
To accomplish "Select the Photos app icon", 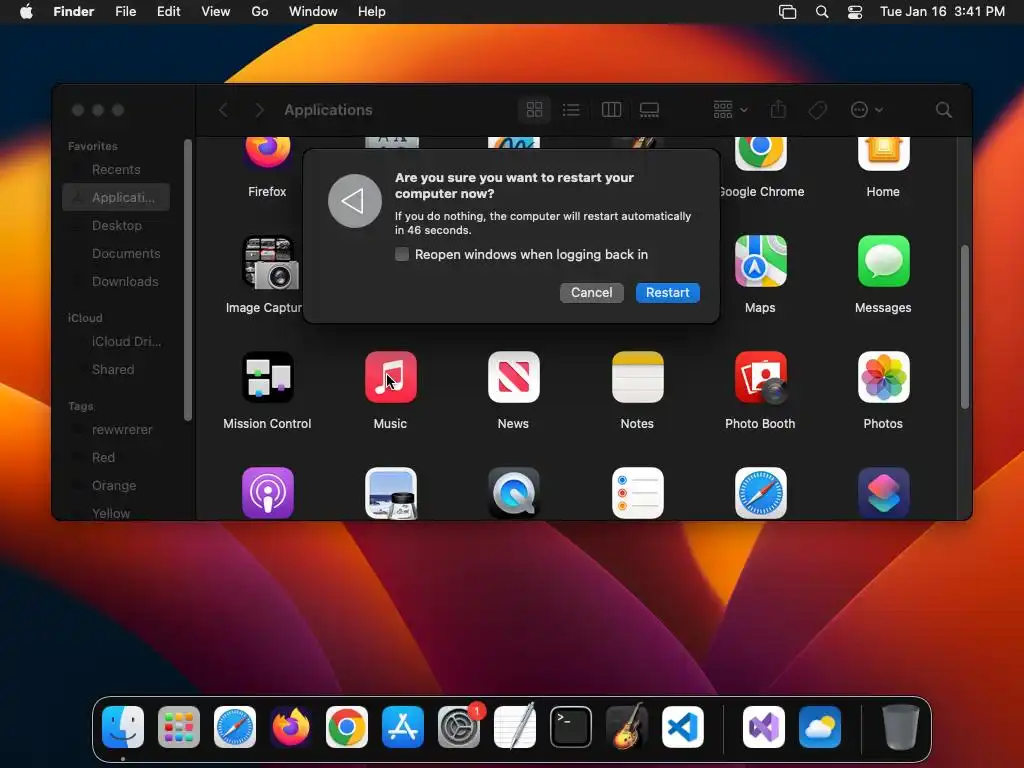I will coord(883,377).
